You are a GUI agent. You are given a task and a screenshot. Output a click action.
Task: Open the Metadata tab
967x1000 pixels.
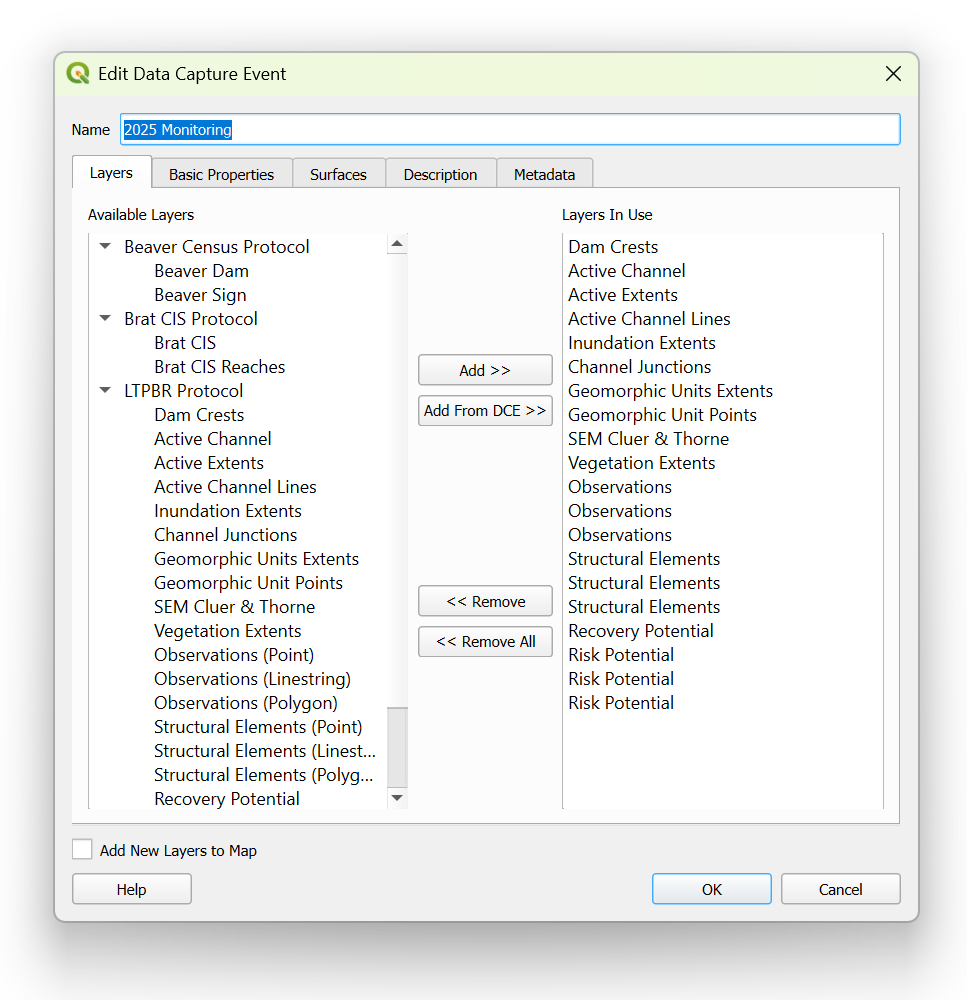544,174
